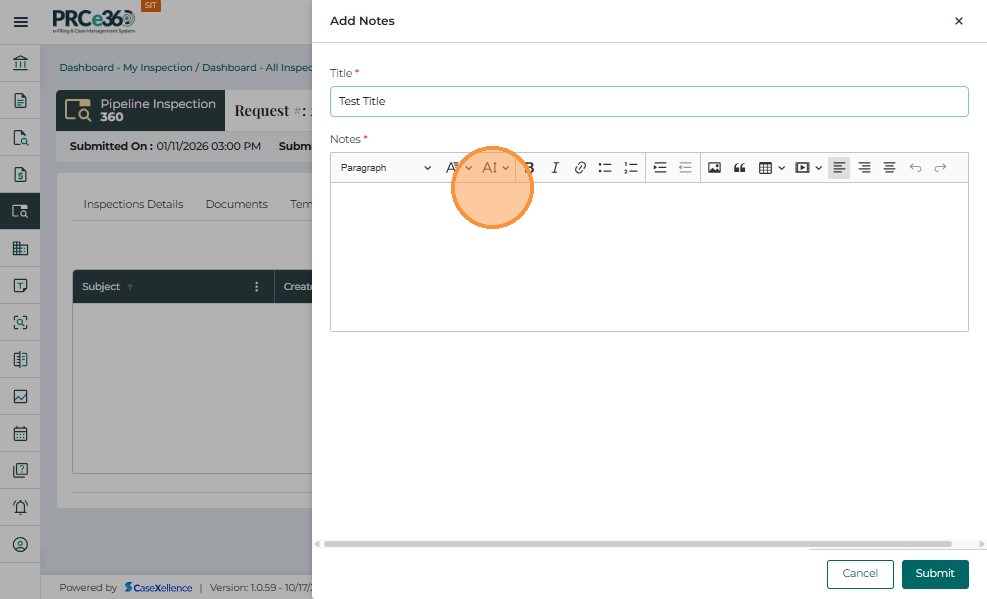
Task: Follow Dashboard - My Inspection breadcrumb
Action: [126, 67]
